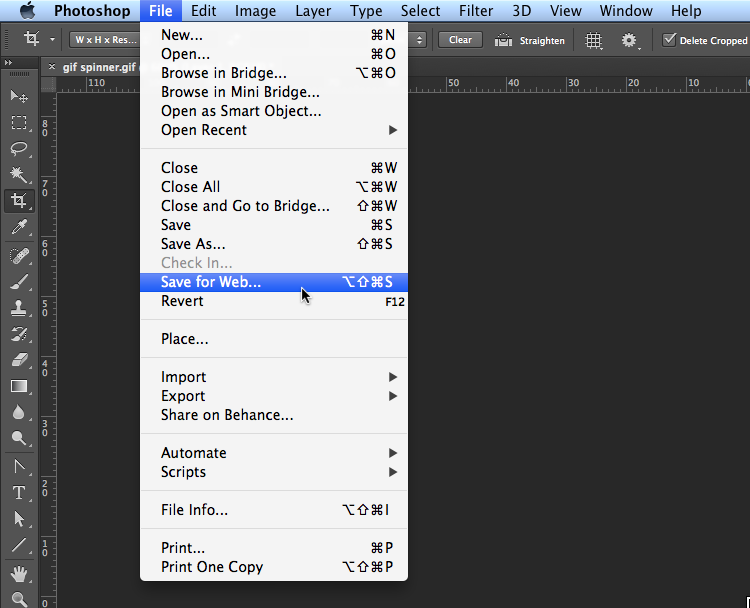Select the Lasso tool
Viewport: 750px width, 608px height.
tap(19, 148)
